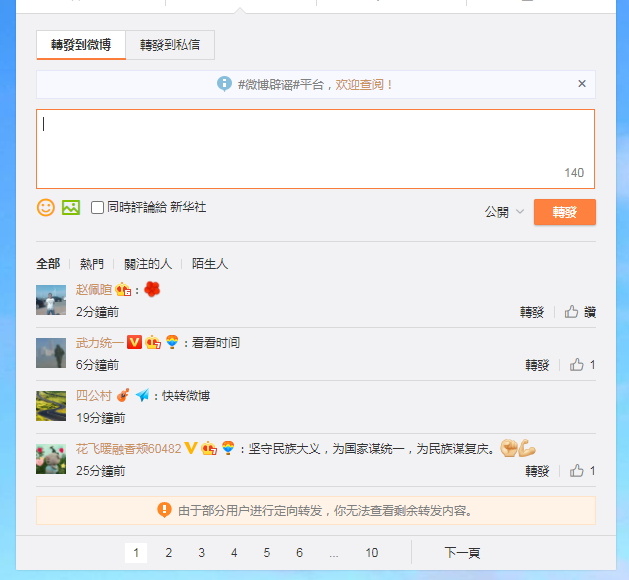Select current page 1 in pagination
Image resolution: width=629 pixels, height=580 pixels.
click(x=136, y=553)
